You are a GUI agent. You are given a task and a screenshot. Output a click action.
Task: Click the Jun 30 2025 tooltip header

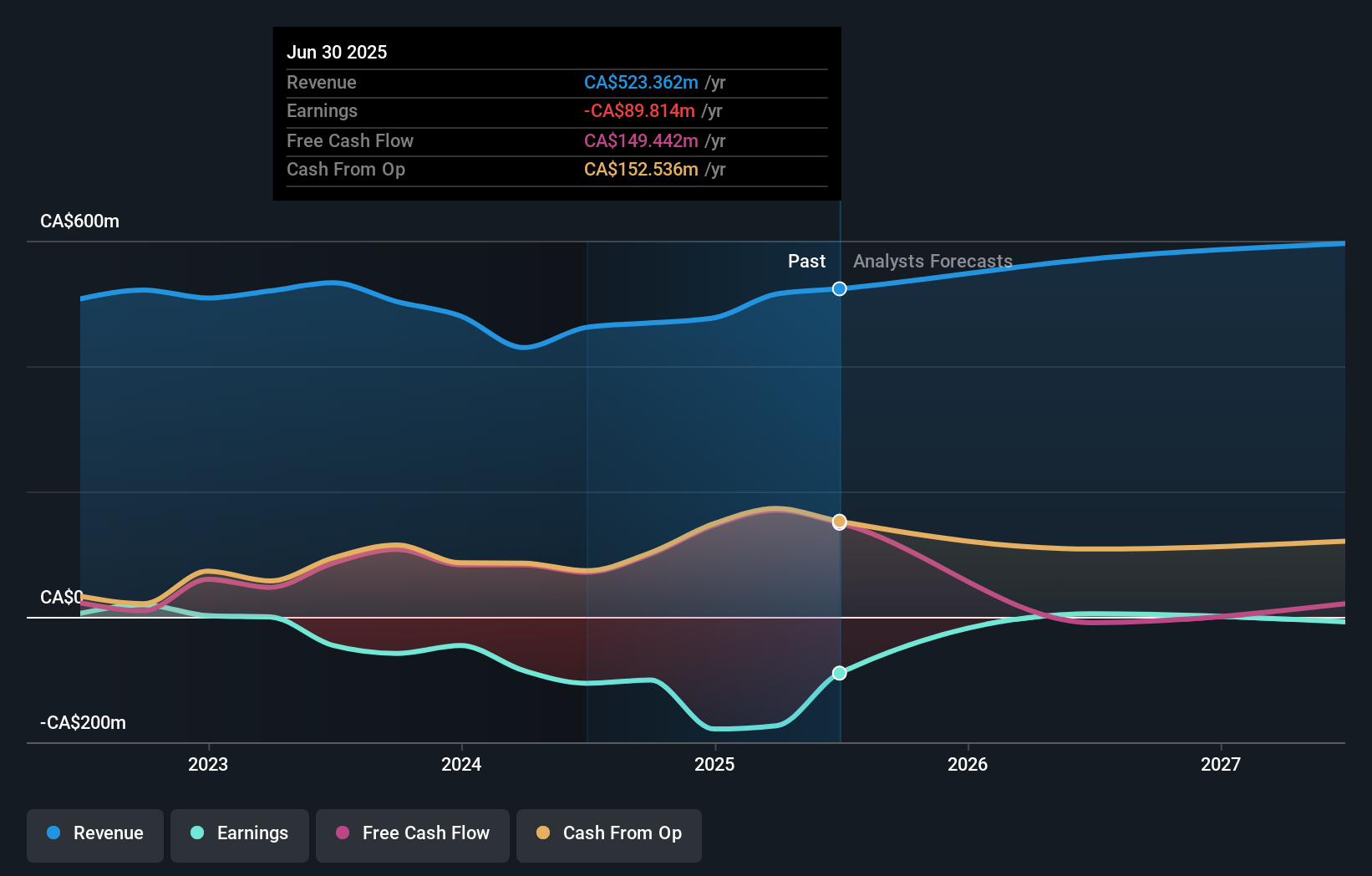(337, 52)
